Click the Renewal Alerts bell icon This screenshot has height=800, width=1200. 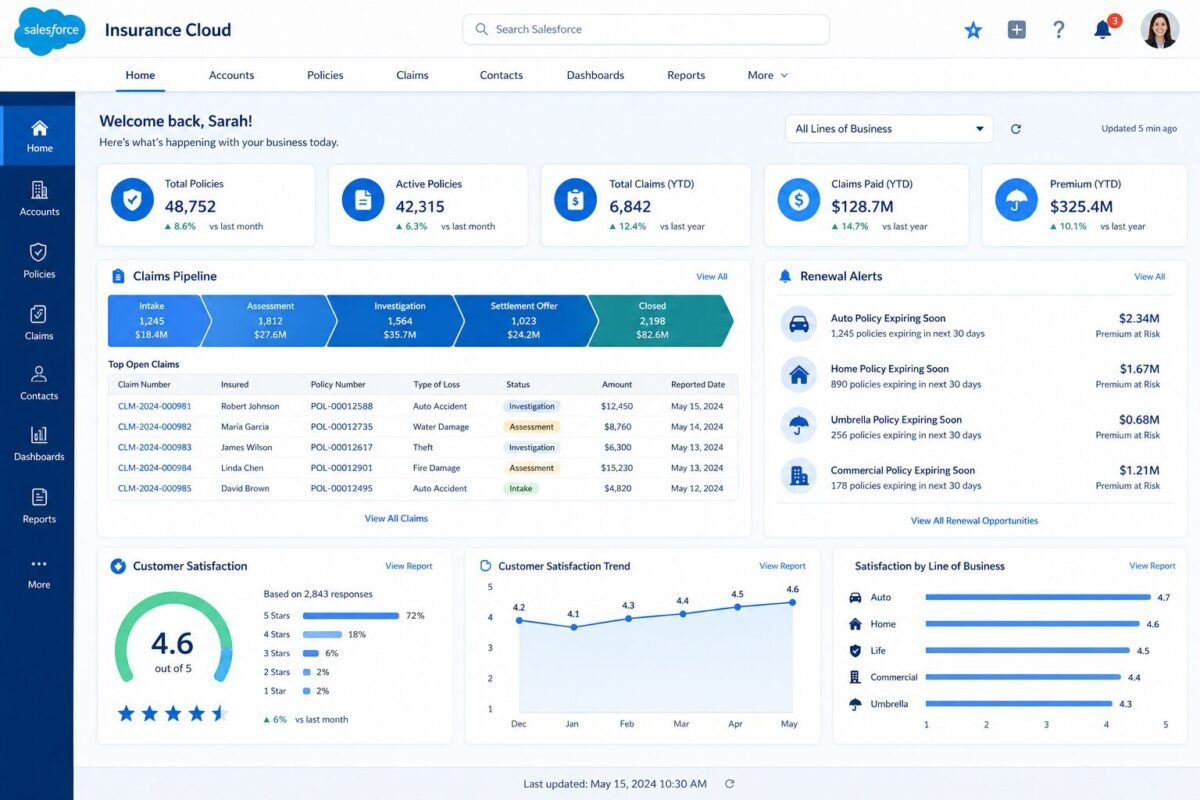785,276
